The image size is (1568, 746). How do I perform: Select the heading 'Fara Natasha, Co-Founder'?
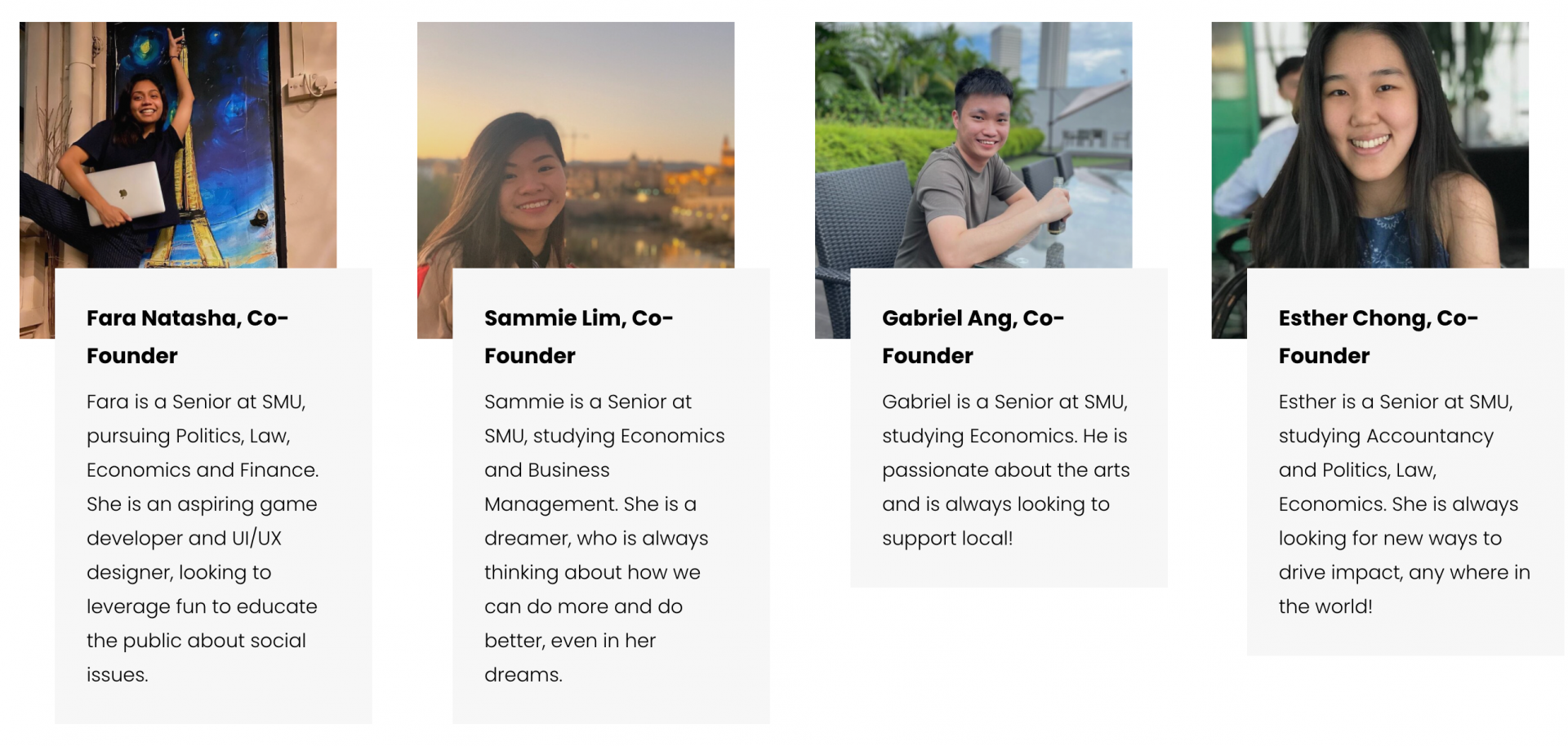[x=188, y=336]
